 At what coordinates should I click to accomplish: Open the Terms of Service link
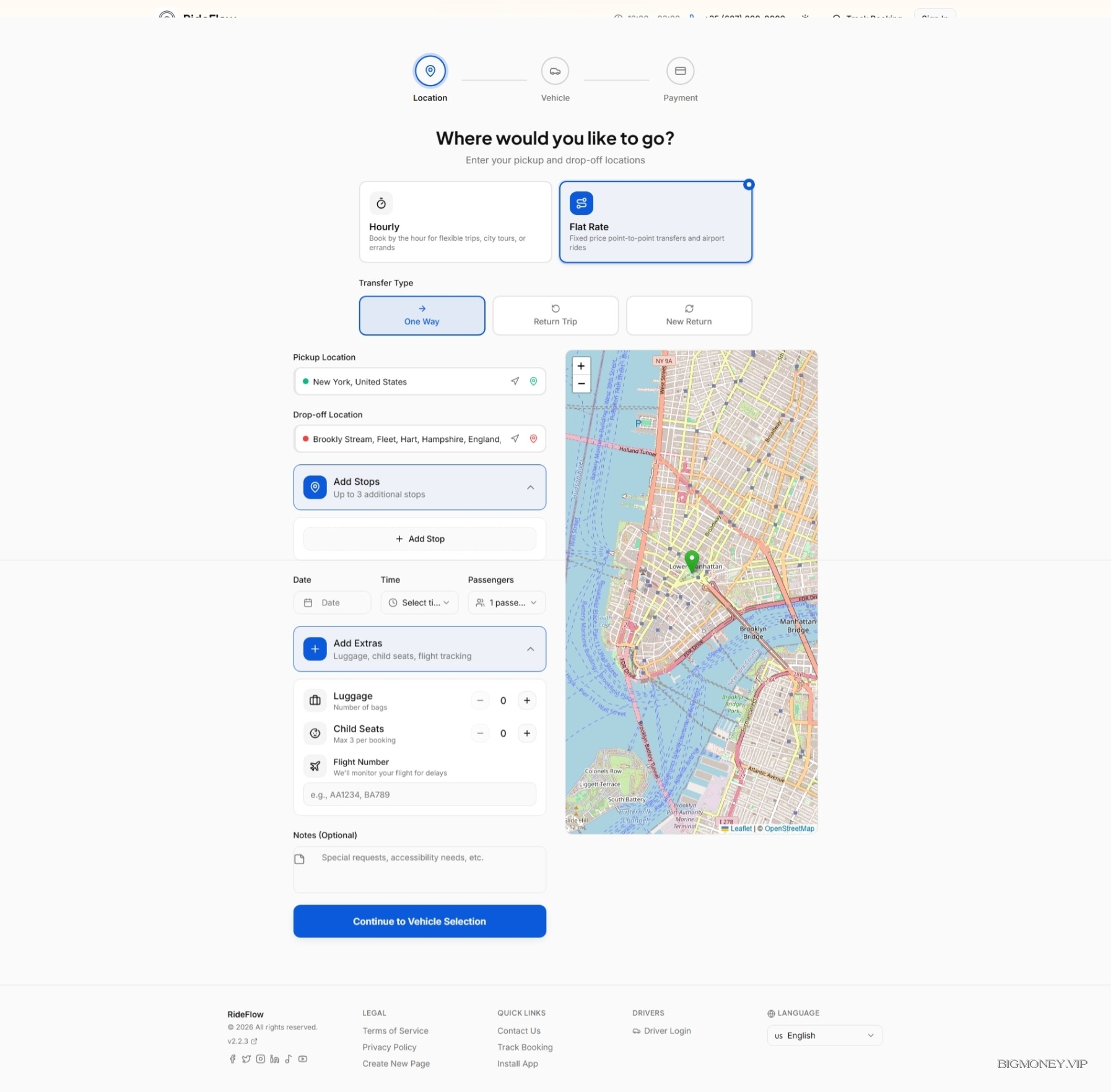pos(395,1031)
